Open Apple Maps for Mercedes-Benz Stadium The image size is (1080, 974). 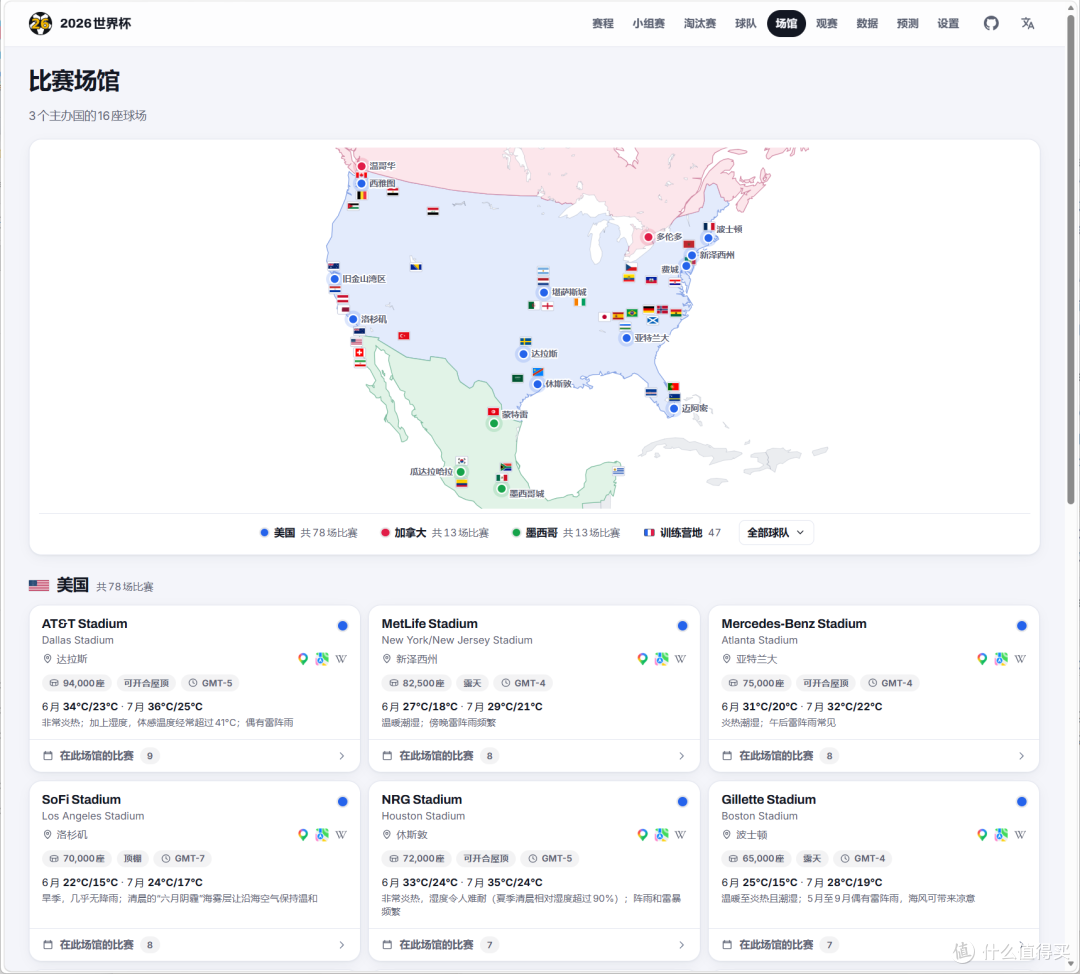[1001, 659]
